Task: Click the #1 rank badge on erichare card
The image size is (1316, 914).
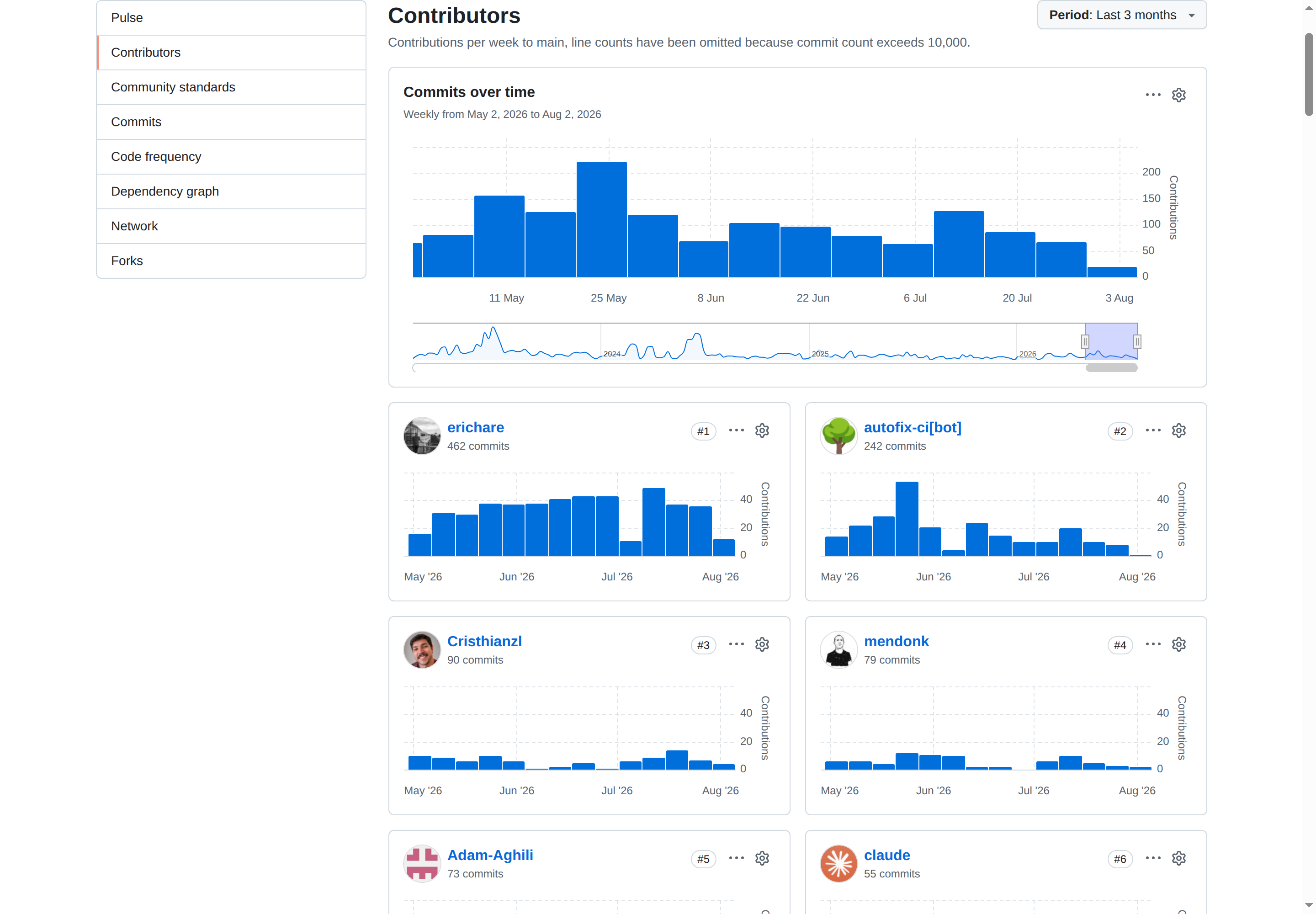Action: (x=703, y=431)
